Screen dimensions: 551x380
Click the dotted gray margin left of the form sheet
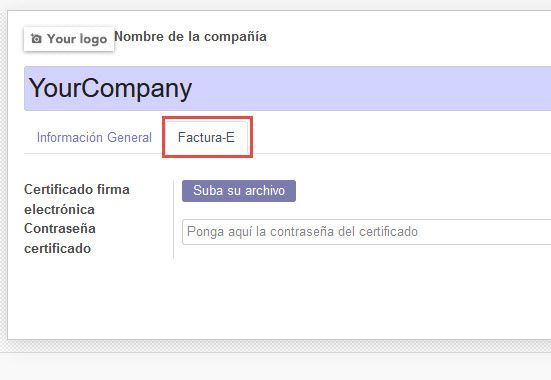[3, 176]
